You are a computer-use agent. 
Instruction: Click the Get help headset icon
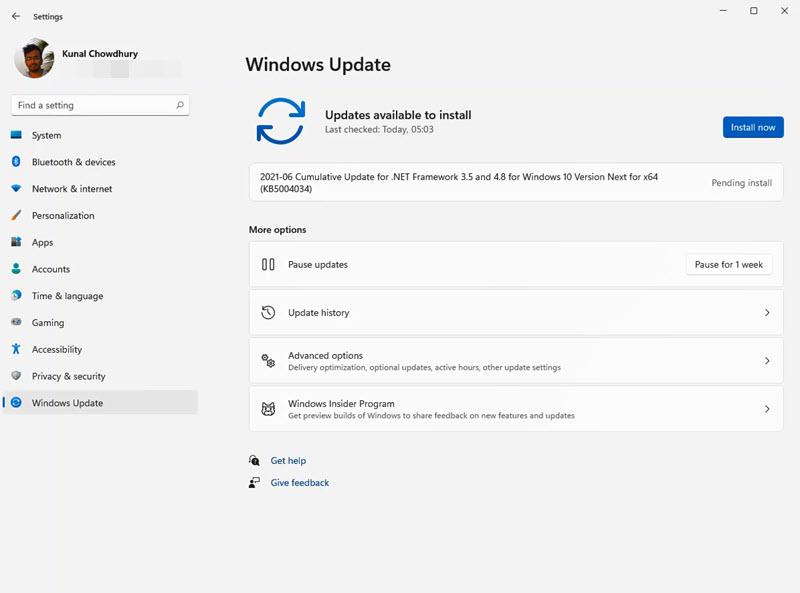(254, 460)
